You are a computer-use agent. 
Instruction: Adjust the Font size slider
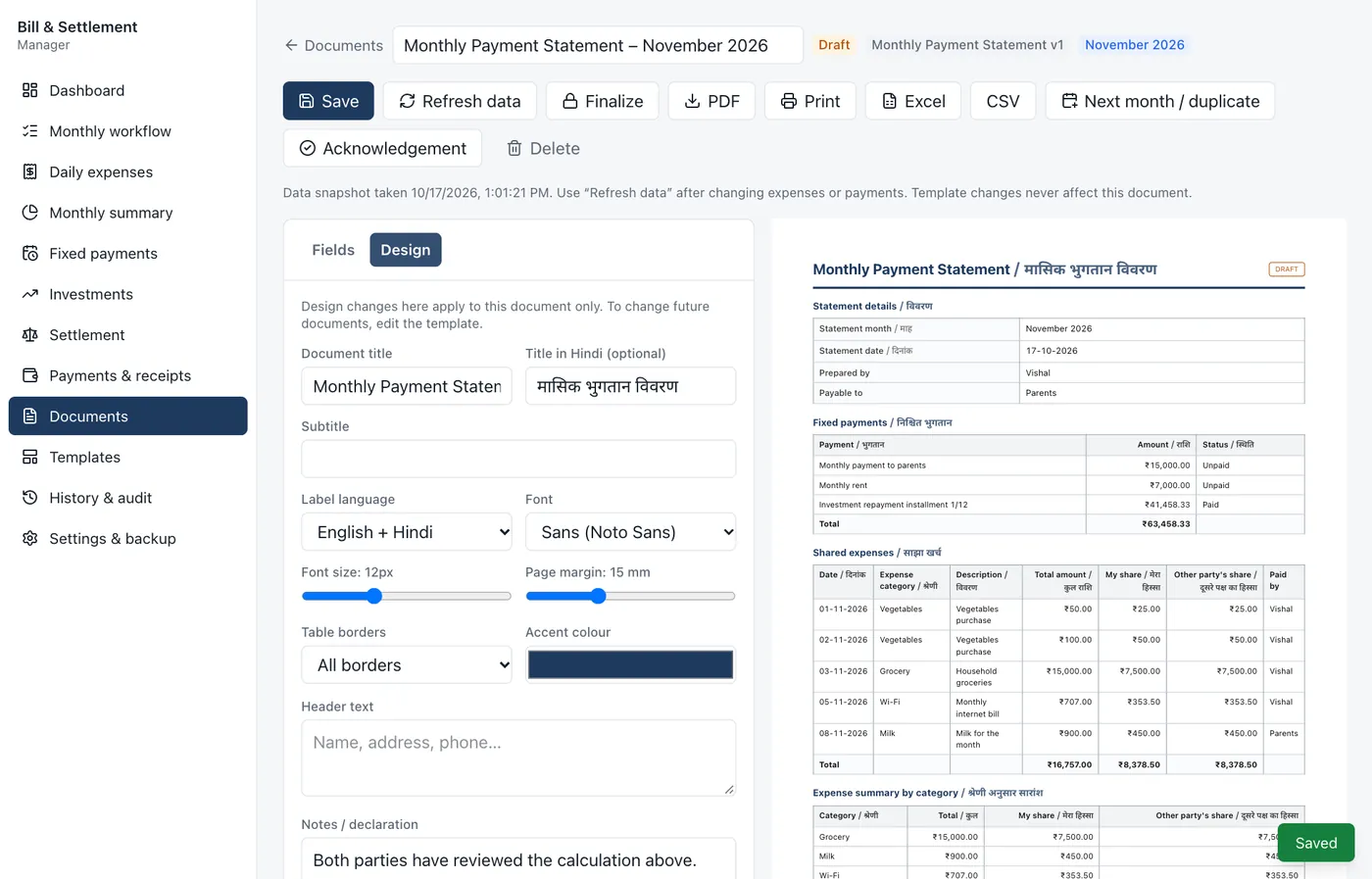point(407,596)
